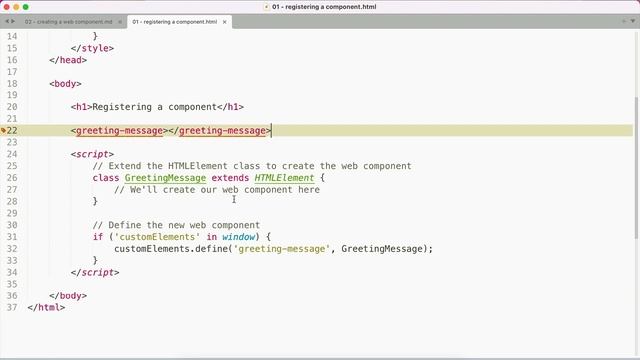Click the HTMLElement word on line 26

(284, 178)
